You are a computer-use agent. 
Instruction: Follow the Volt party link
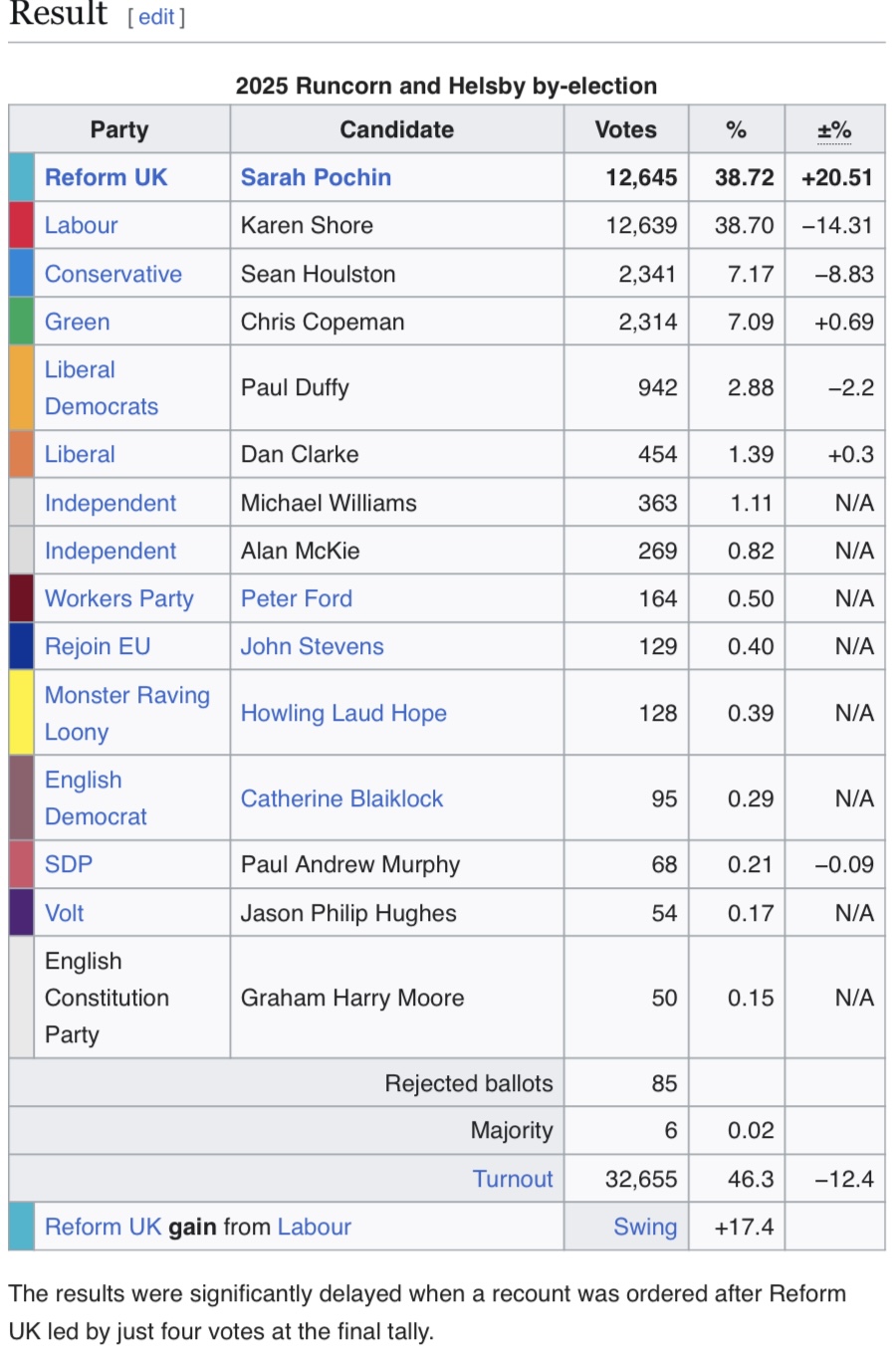tap(64, 913)
